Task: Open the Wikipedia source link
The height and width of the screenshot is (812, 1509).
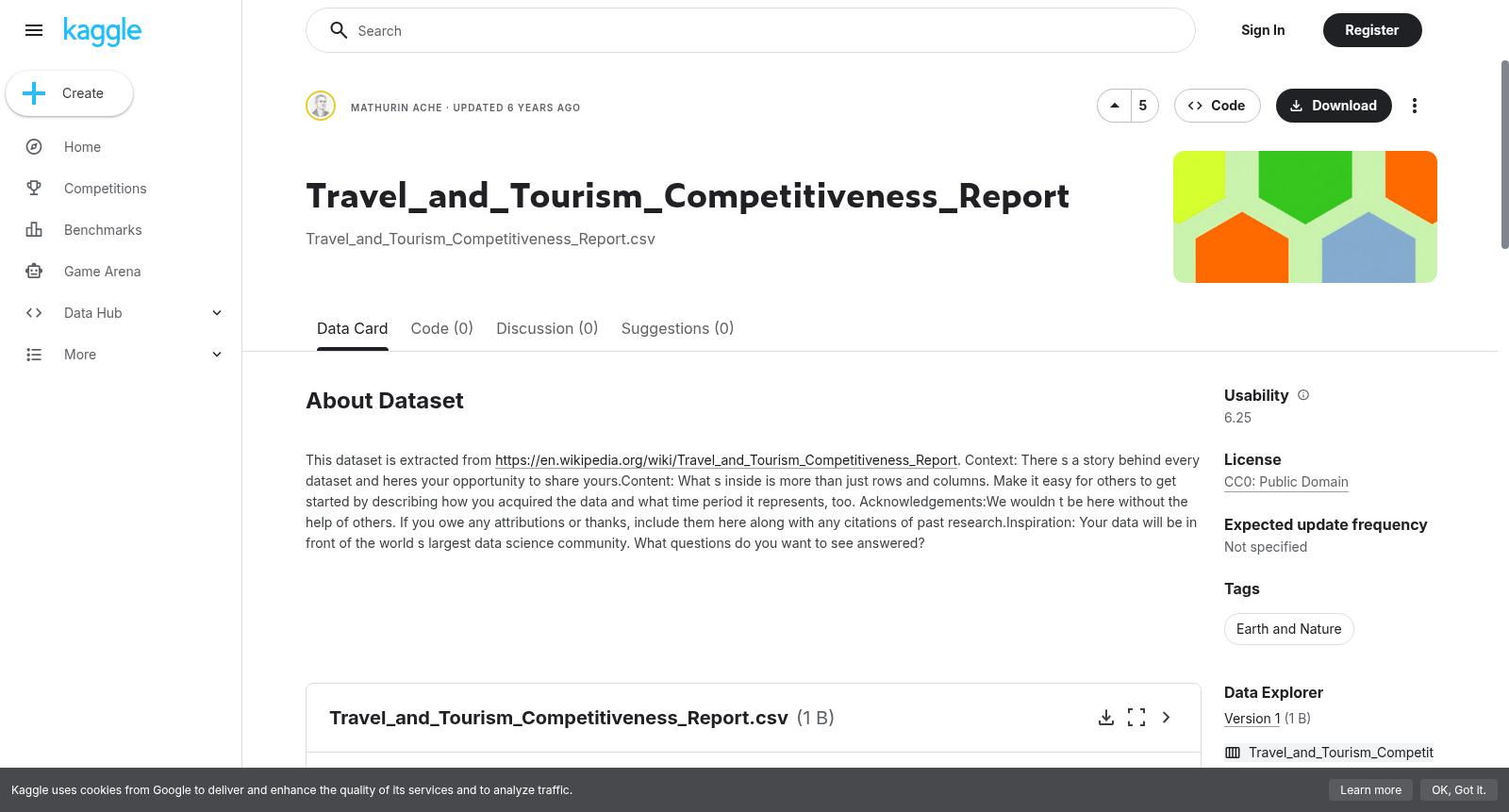Action: tap(726, 460)
